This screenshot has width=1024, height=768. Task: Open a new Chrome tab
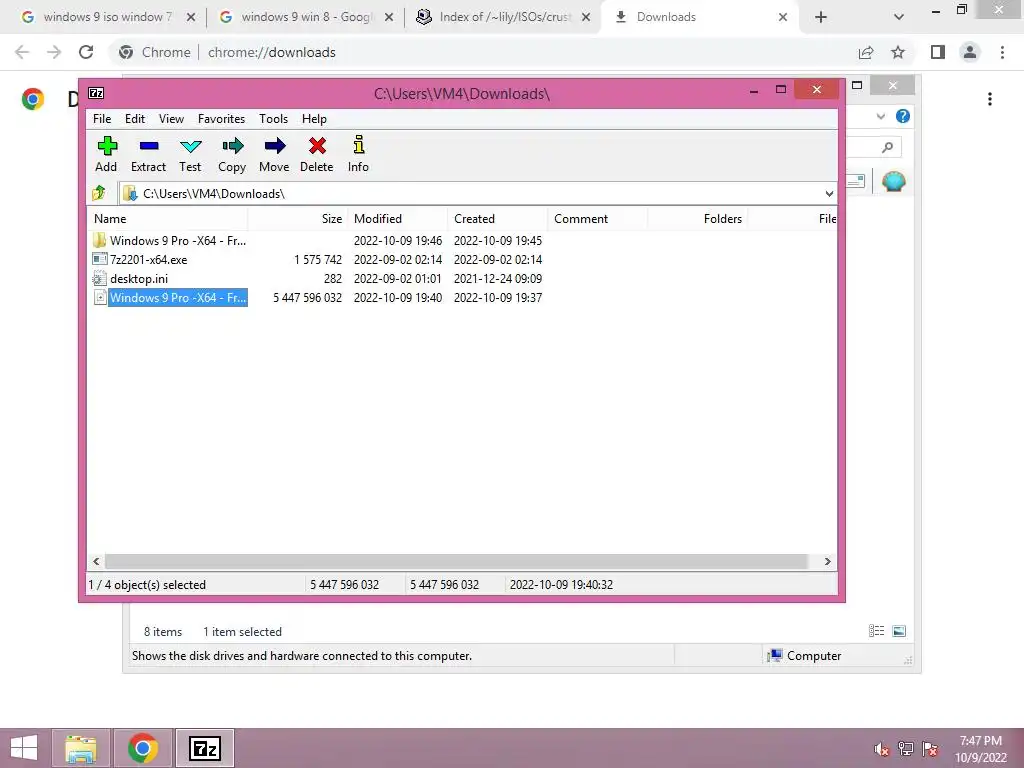[821, 17]
